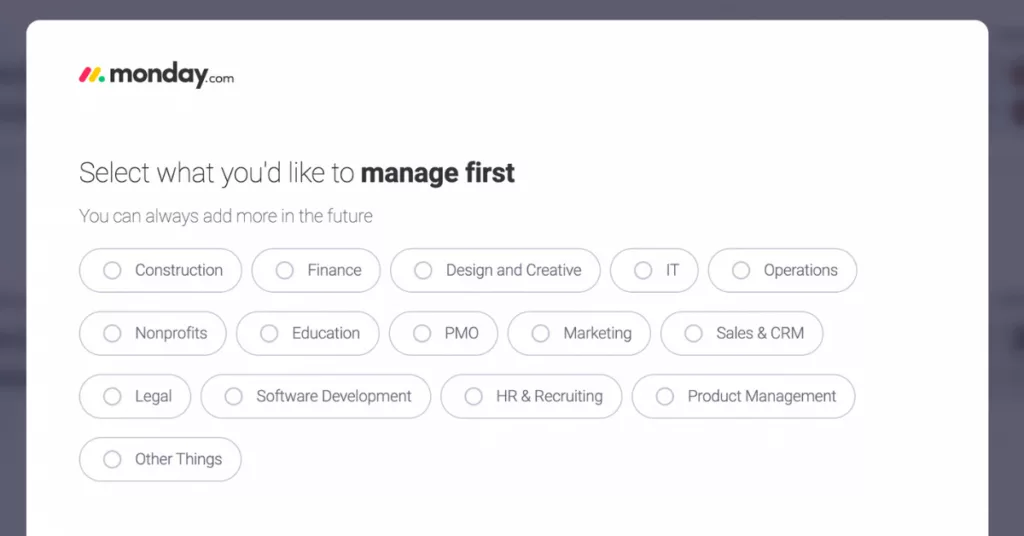This screenshot has height=536, width=1024.
Task: Select the Operations option
Action: coord(782,270)
